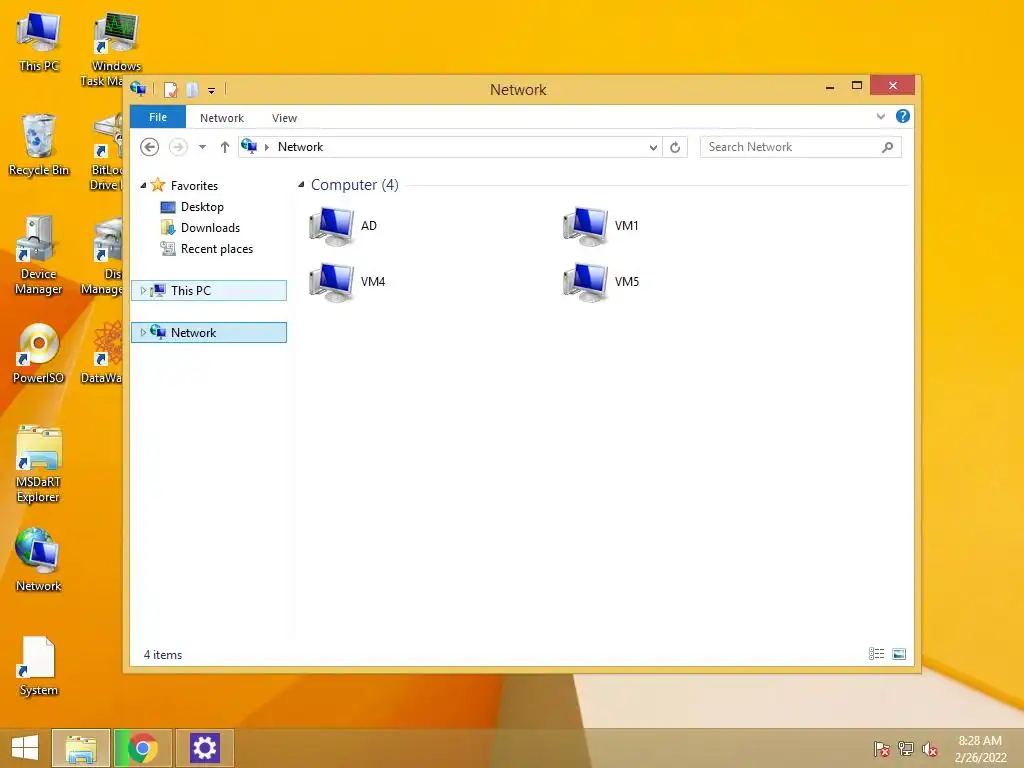The width and height of the screenshot is (1024, 768).
Task: Click Favorites in navigation pane
Action: 194,185
